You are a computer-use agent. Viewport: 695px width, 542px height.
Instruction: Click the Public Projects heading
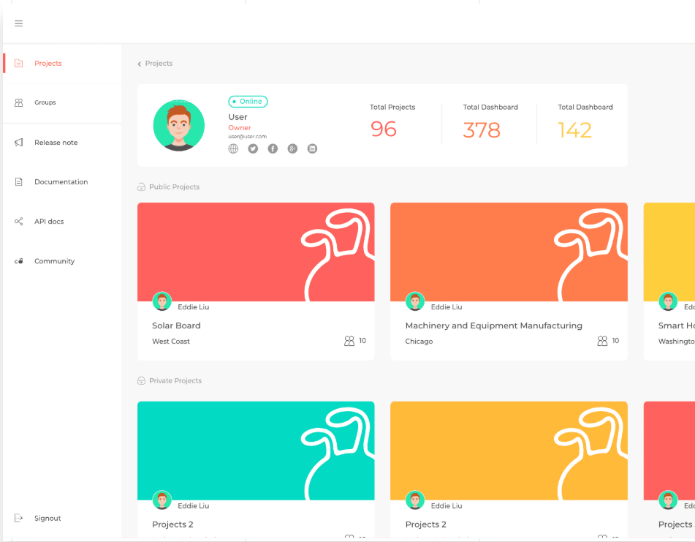coord(174,187)
